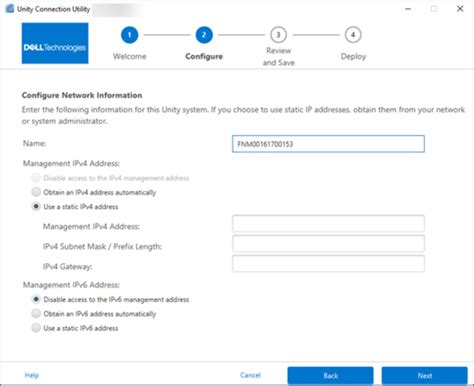Click the Welcome step label
This screenshot has height=386, width=474.
130,56
